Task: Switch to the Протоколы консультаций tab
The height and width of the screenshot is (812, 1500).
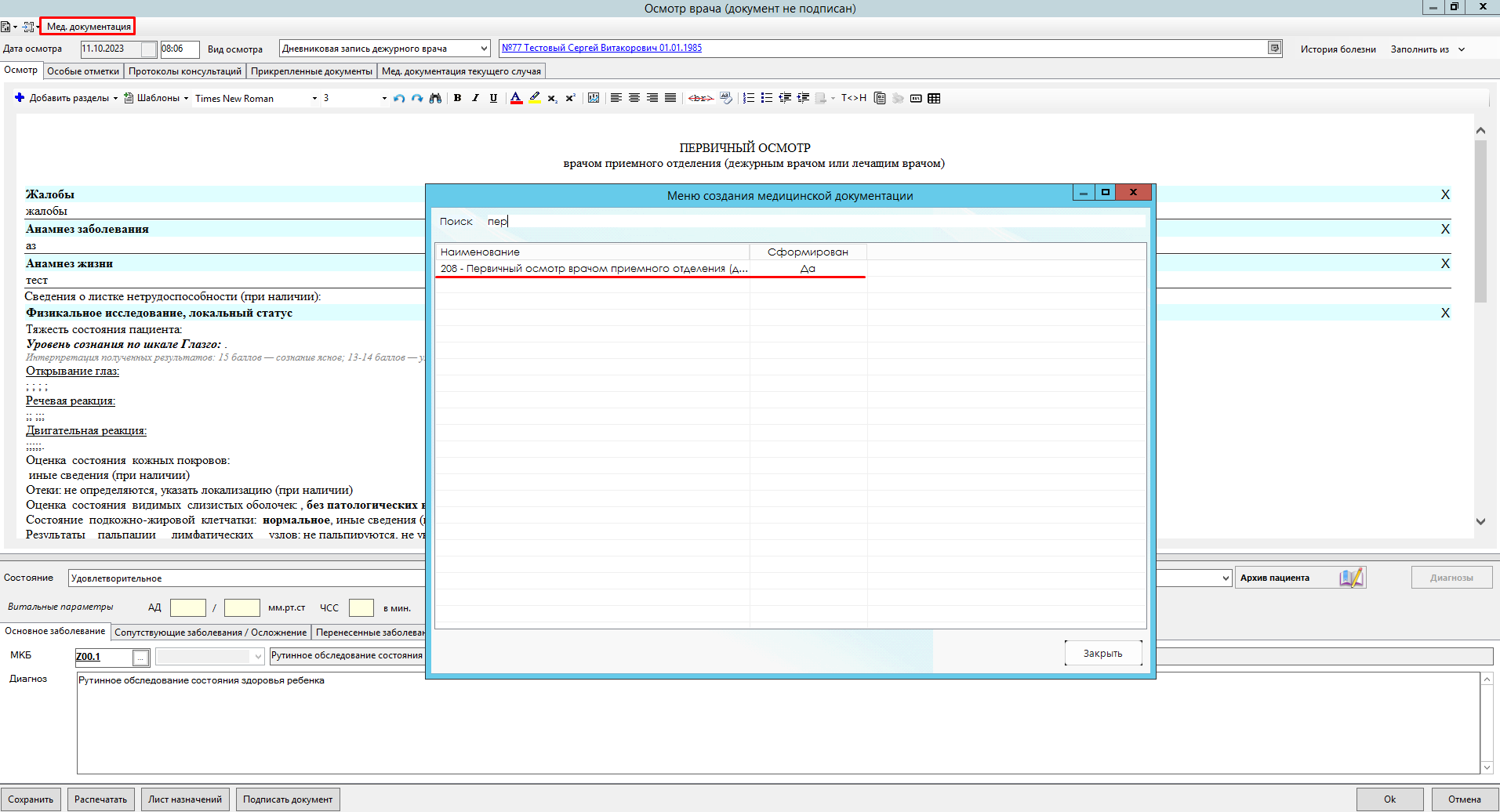Action: click(185, 71)
